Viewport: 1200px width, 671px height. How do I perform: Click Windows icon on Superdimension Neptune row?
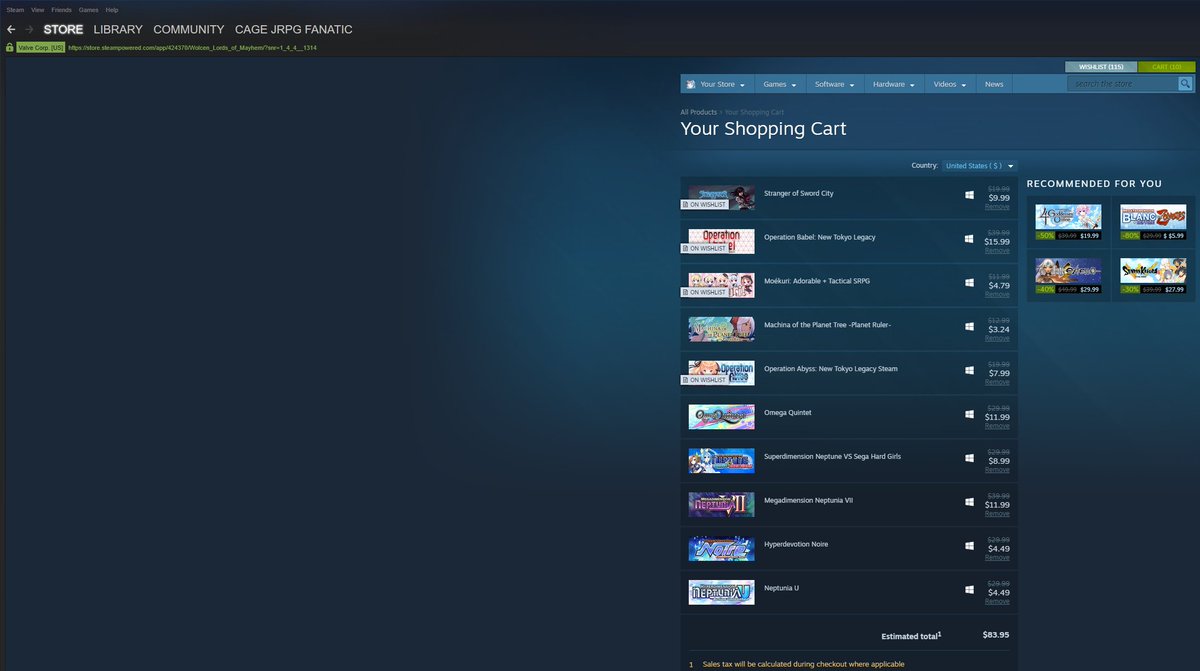click(x=969, y=458)
